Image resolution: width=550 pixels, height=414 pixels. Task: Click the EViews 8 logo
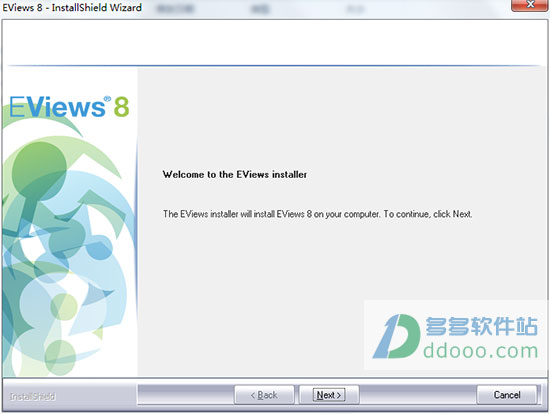69,107
